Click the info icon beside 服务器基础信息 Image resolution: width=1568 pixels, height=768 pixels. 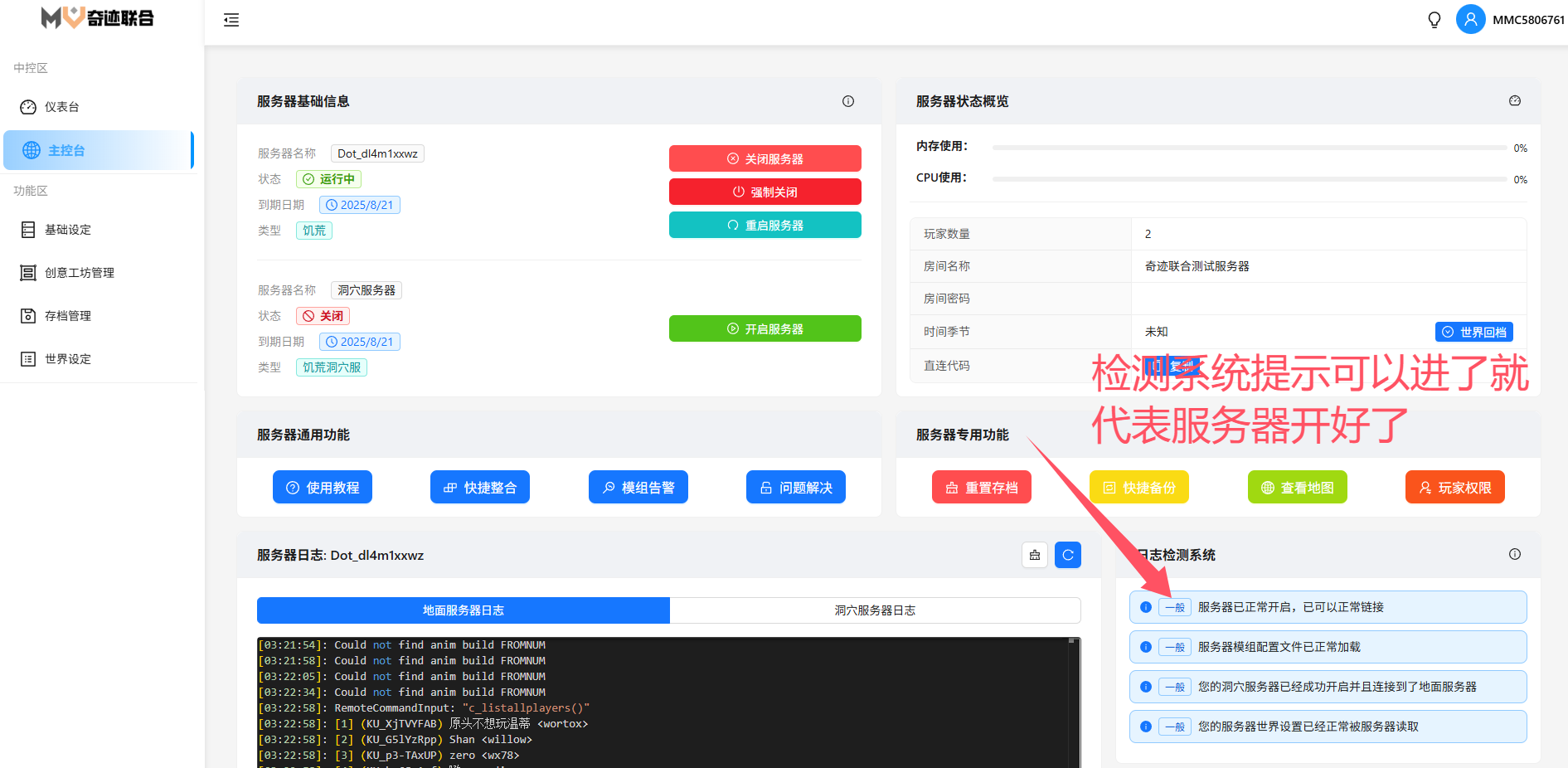[x=847, y=101]
